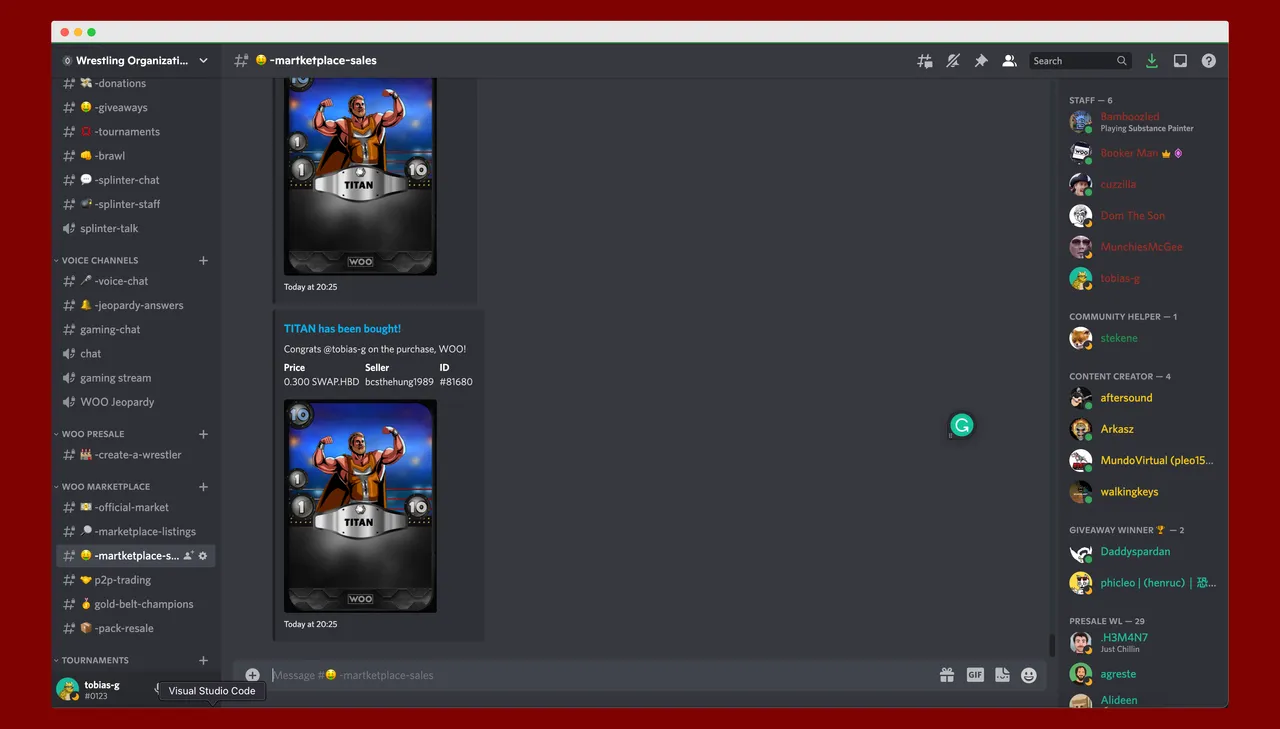1280x729 pixels.
Task: Open the -tournaments channel
Action: (135, 131)
